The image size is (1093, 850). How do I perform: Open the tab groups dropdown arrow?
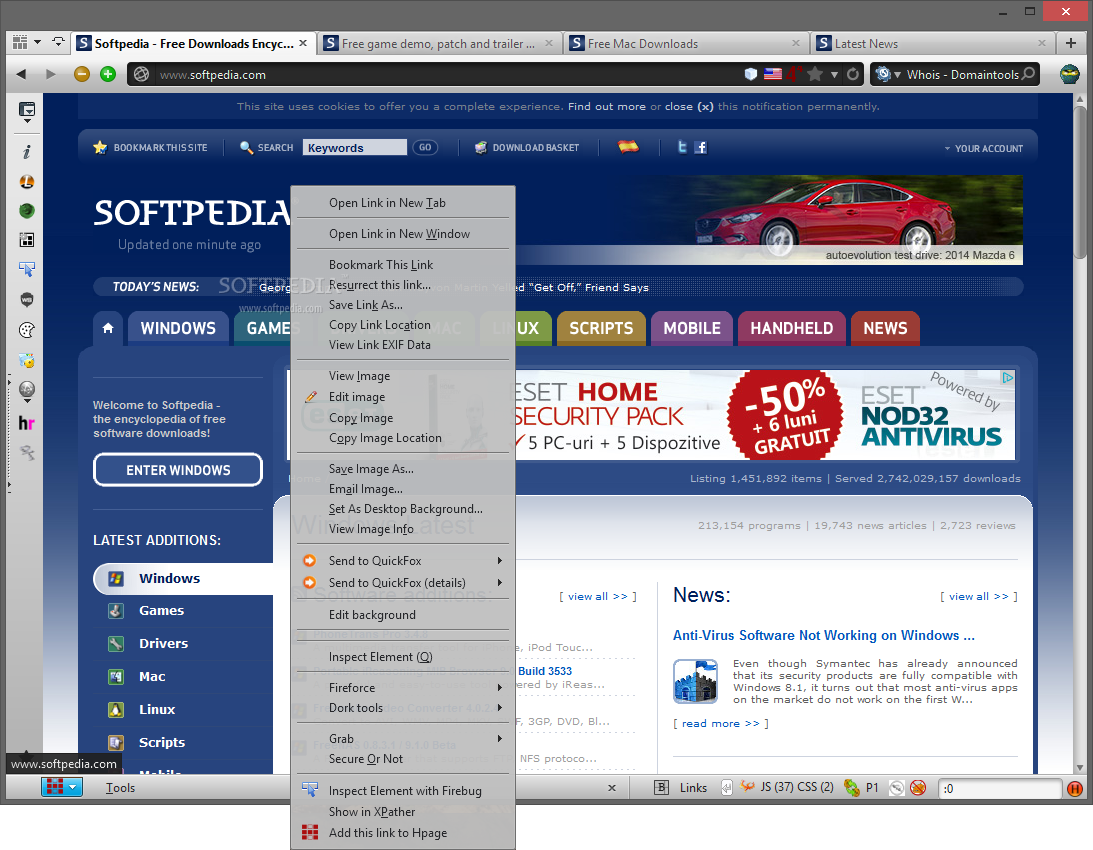point(38,43)
